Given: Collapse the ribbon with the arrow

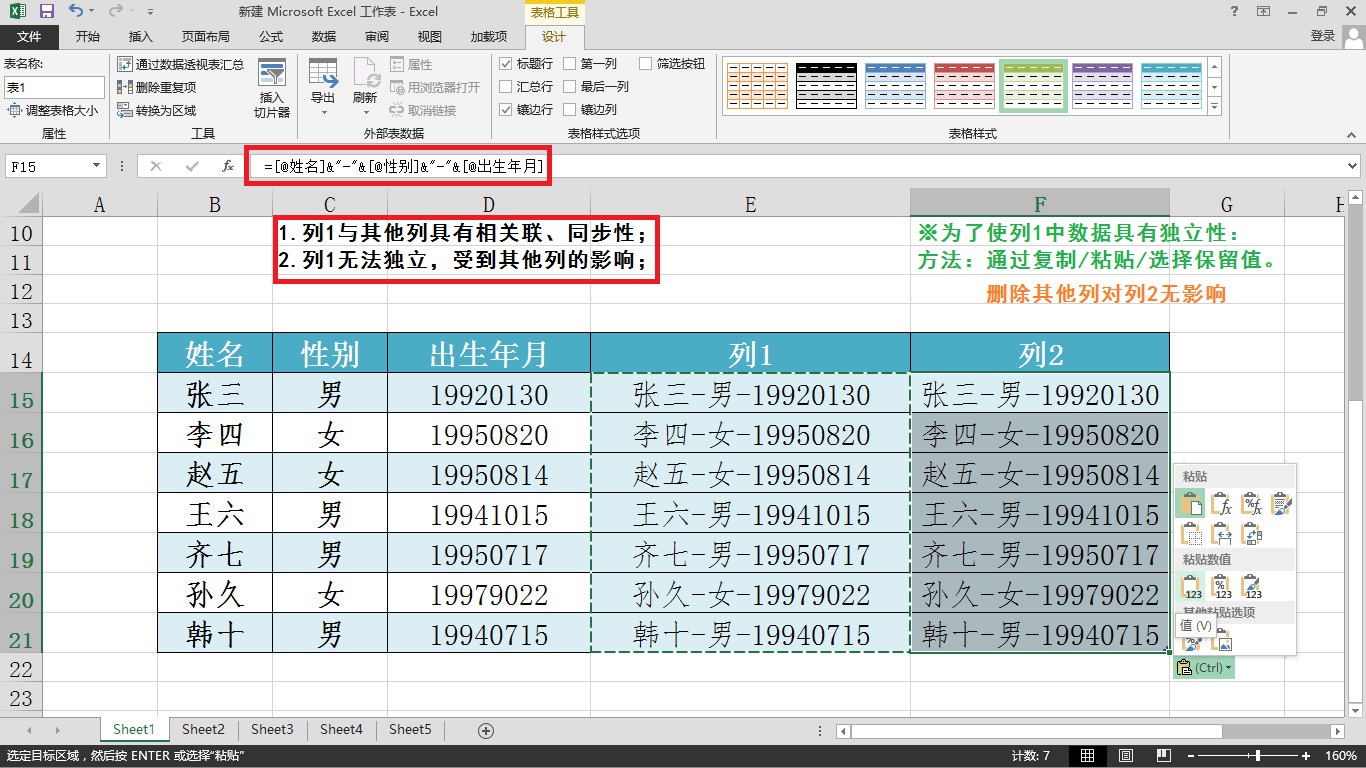Looking at the screenshot, I should click(x=1352, y=134).
